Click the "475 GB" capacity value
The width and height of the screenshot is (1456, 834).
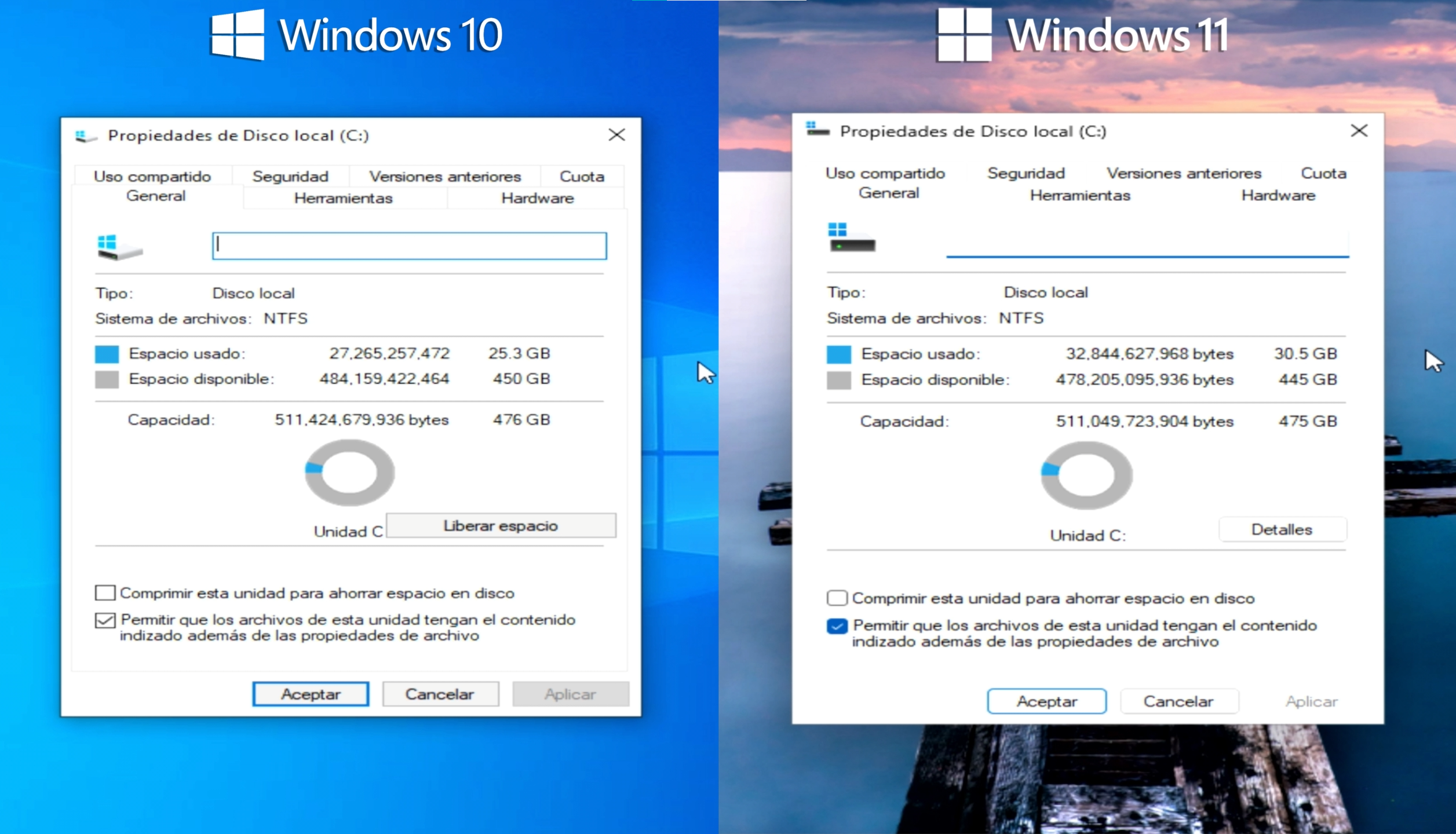pyautogui.click(x=1308, y=422)
